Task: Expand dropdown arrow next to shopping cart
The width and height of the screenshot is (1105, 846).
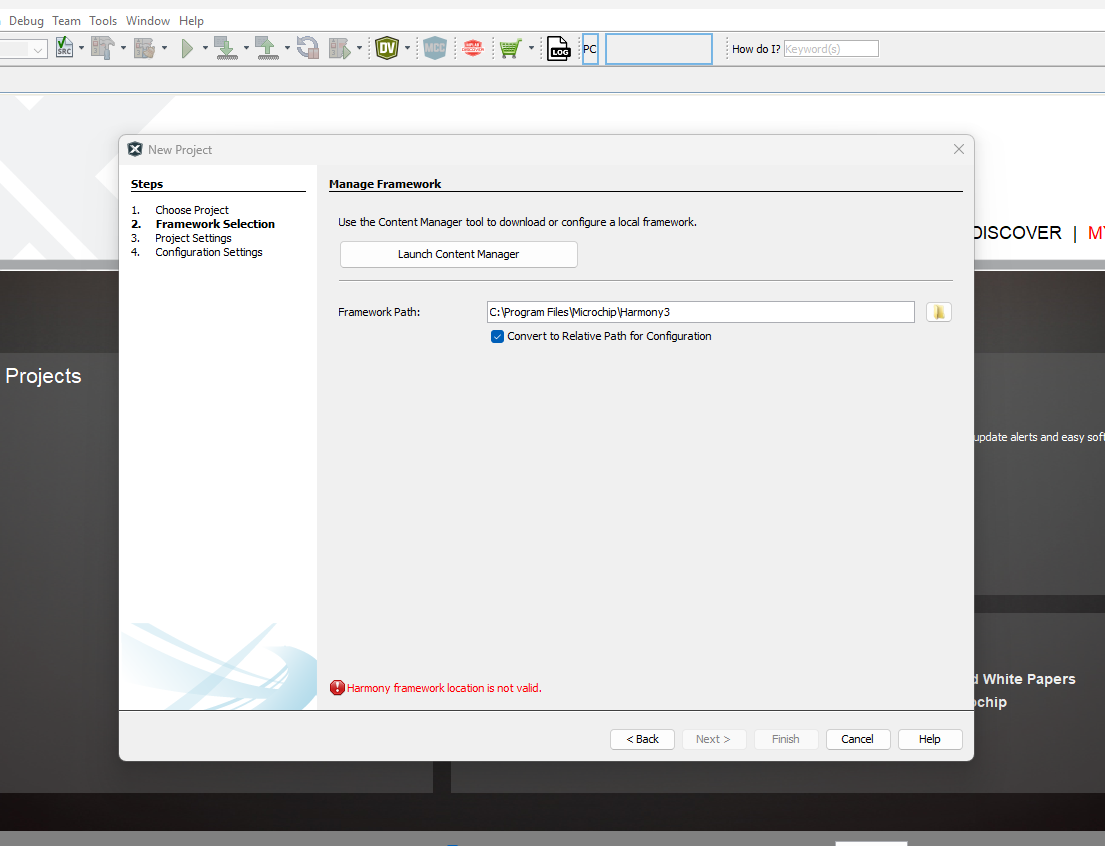Action: [531, 48]
